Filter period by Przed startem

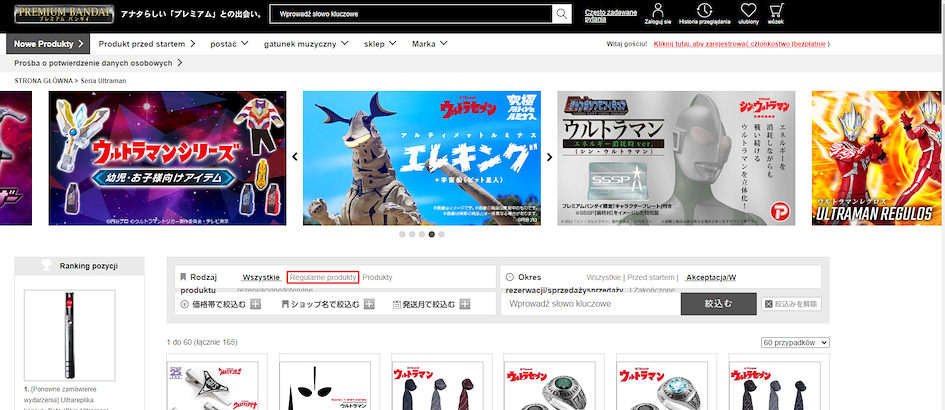tap(651, 277)
